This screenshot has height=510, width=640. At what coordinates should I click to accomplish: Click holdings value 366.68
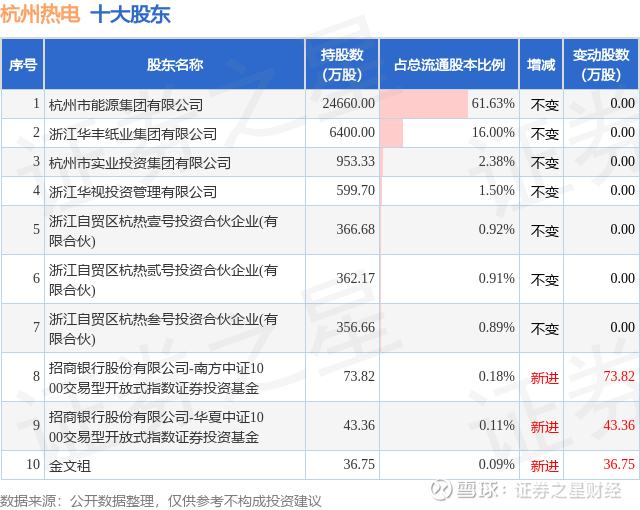tap(356, 229)
